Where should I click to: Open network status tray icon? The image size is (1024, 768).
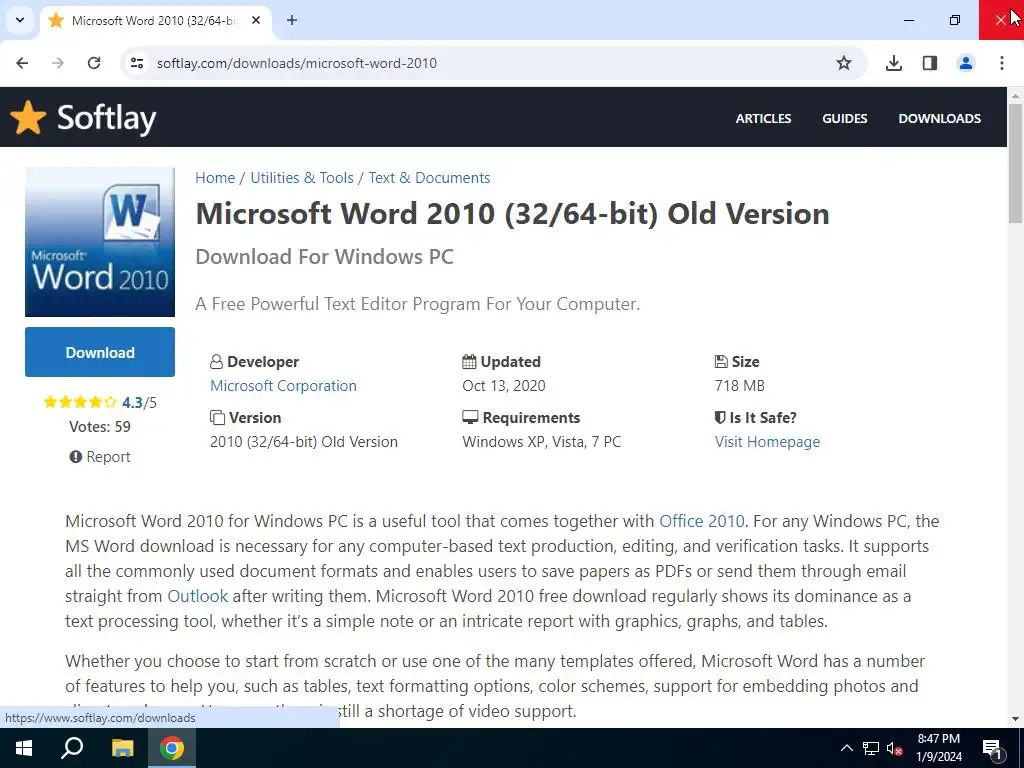point(871,748)
